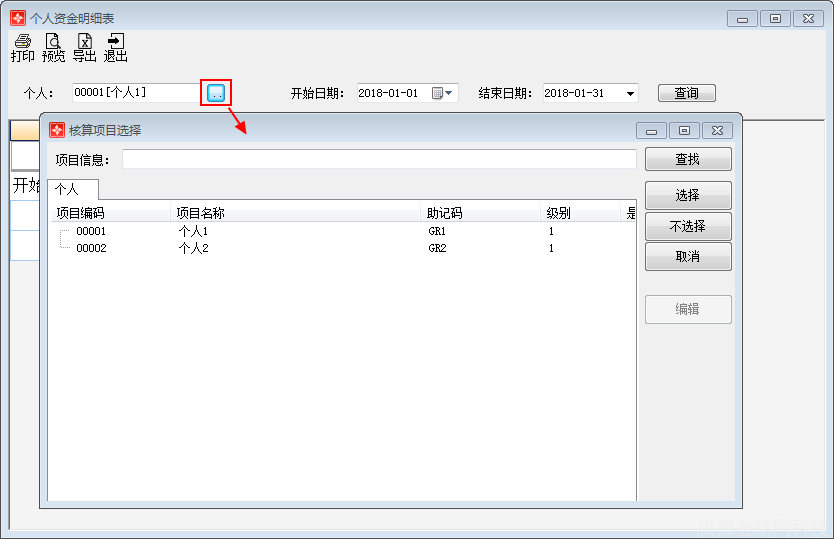This screenshot has width=834, height=539.
Task: Switch to the 个人 tab
Action: click(x=66, y=189)
